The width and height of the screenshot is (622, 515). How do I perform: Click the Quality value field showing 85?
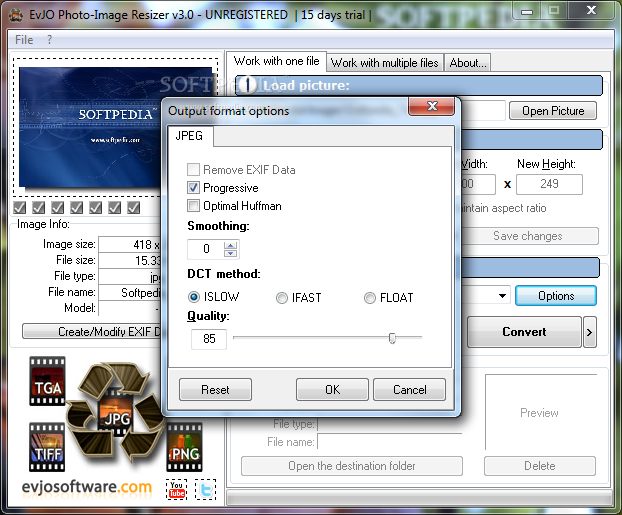[x=209, y=339]
